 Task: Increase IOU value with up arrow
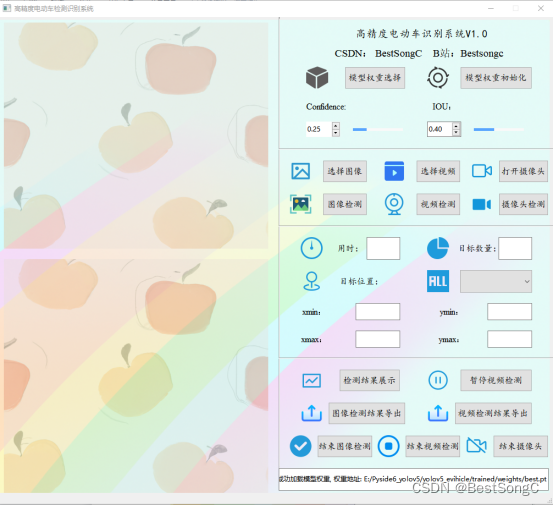pyautogui.click(x=456, y=125)
